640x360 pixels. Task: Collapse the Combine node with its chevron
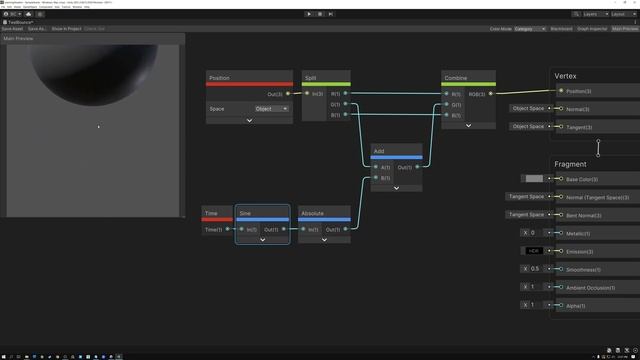point(469,126)
